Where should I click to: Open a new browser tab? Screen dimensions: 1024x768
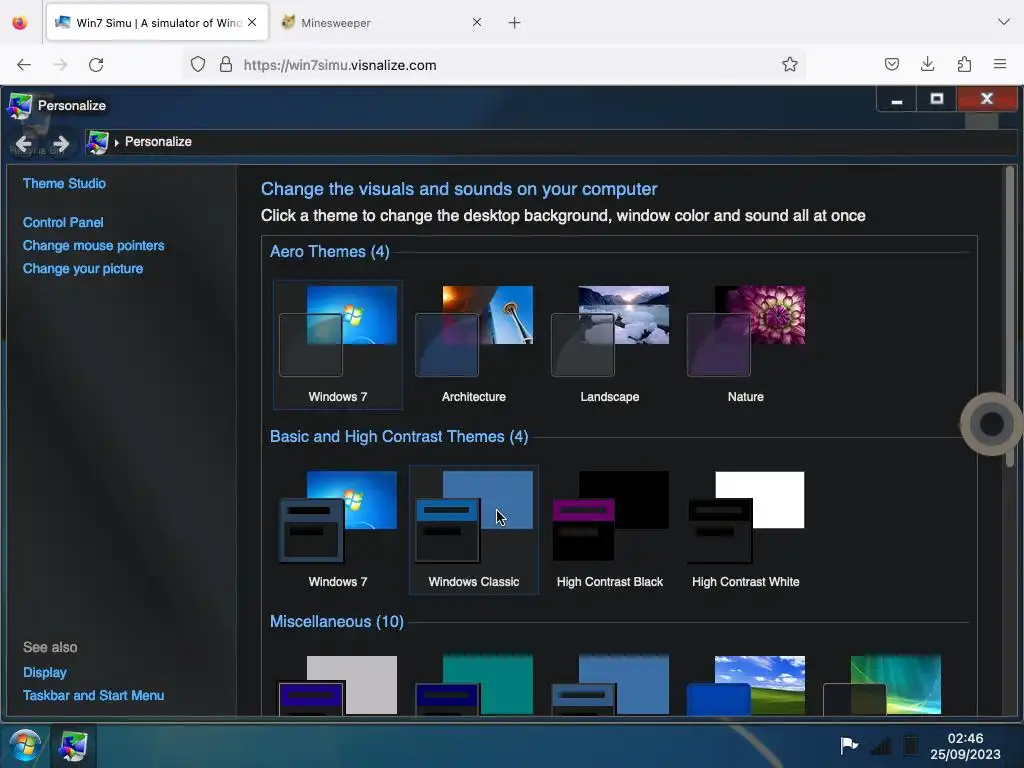point(515,23)
